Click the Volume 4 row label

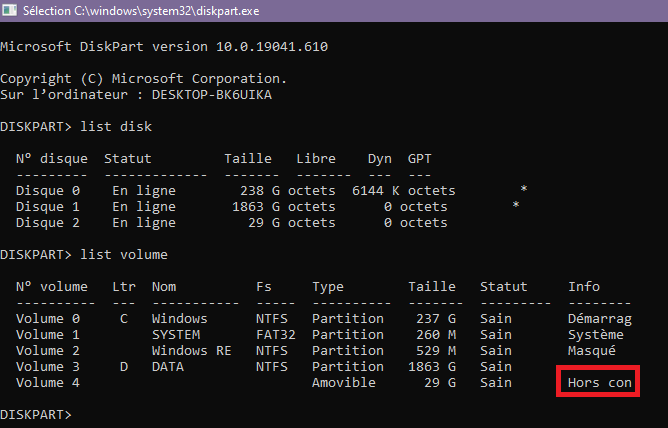(48, 383)
